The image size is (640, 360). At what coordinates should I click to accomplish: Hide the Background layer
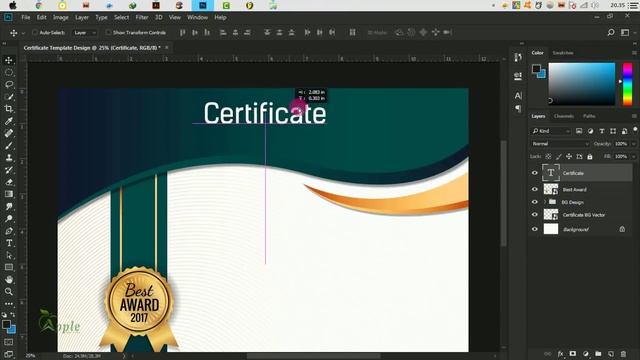tap(535, 229)
